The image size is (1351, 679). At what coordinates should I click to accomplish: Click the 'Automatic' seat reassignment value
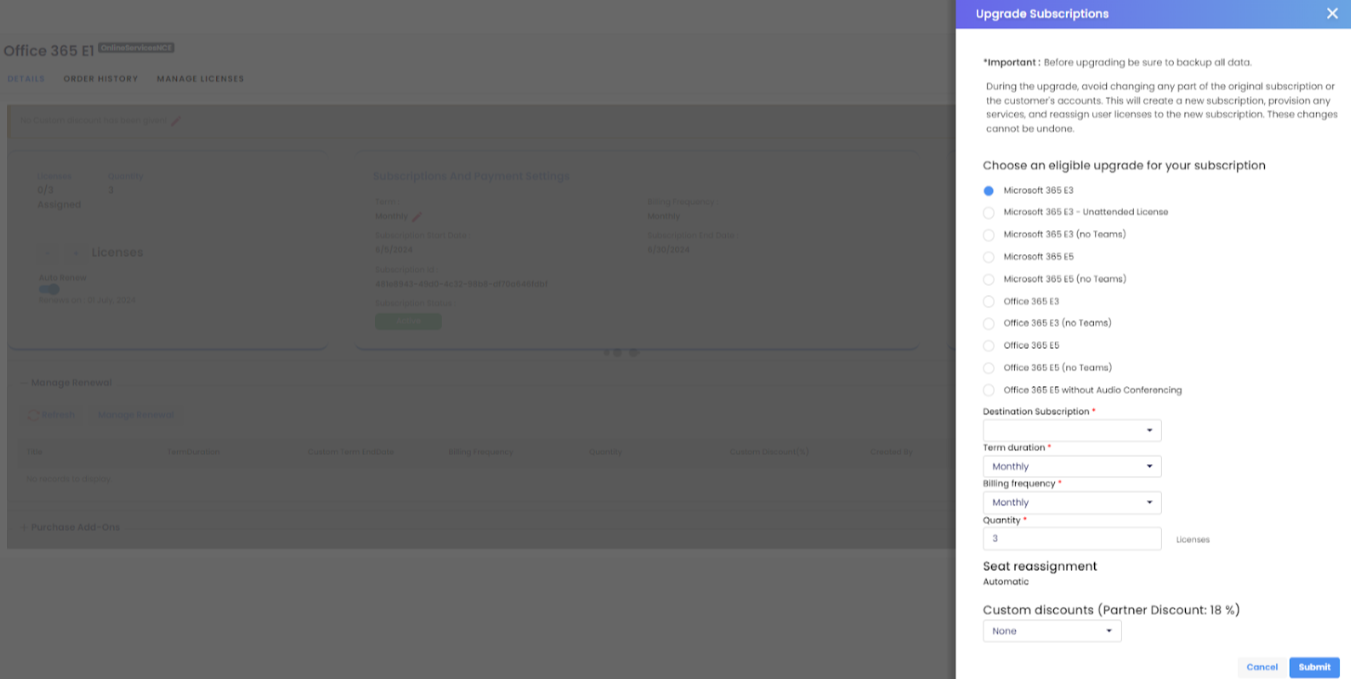1006,582
